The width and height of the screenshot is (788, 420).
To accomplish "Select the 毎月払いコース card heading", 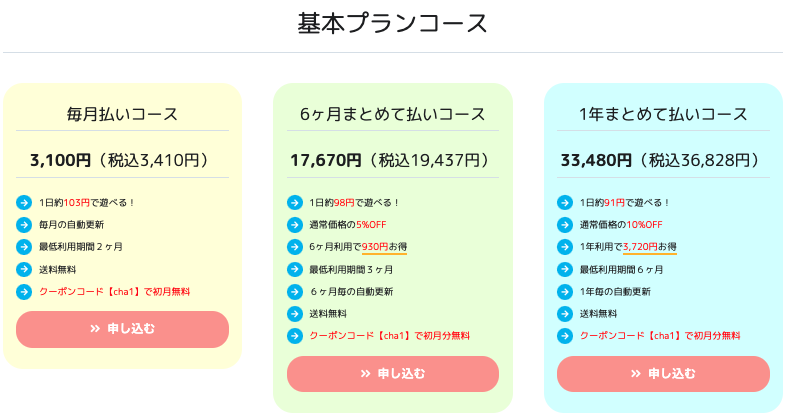I will 122,114.
